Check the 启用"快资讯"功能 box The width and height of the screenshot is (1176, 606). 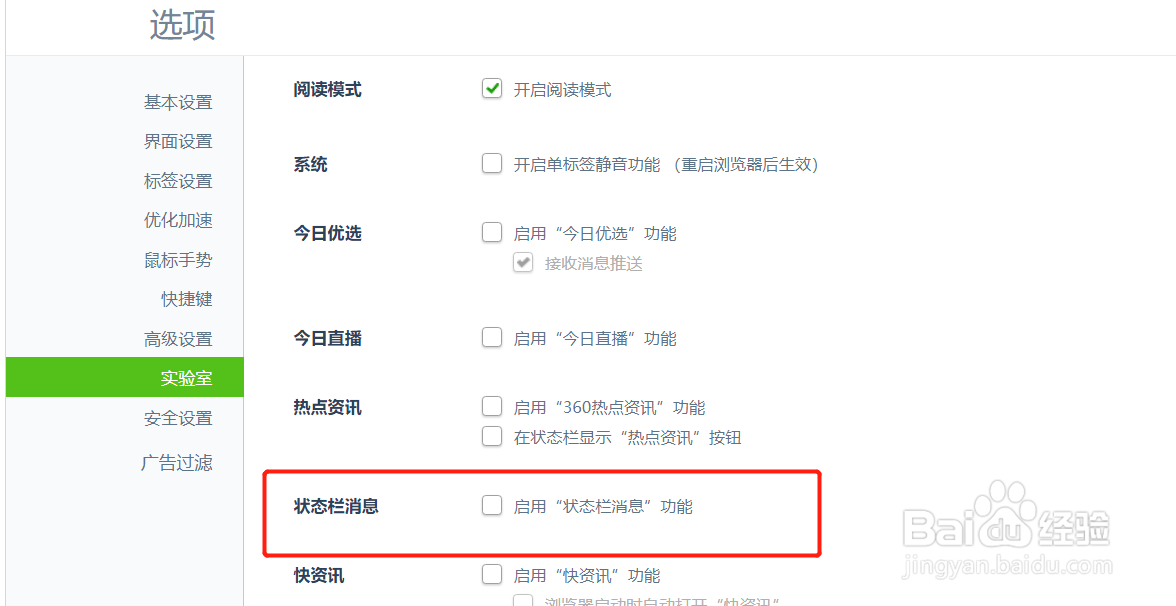492,575
